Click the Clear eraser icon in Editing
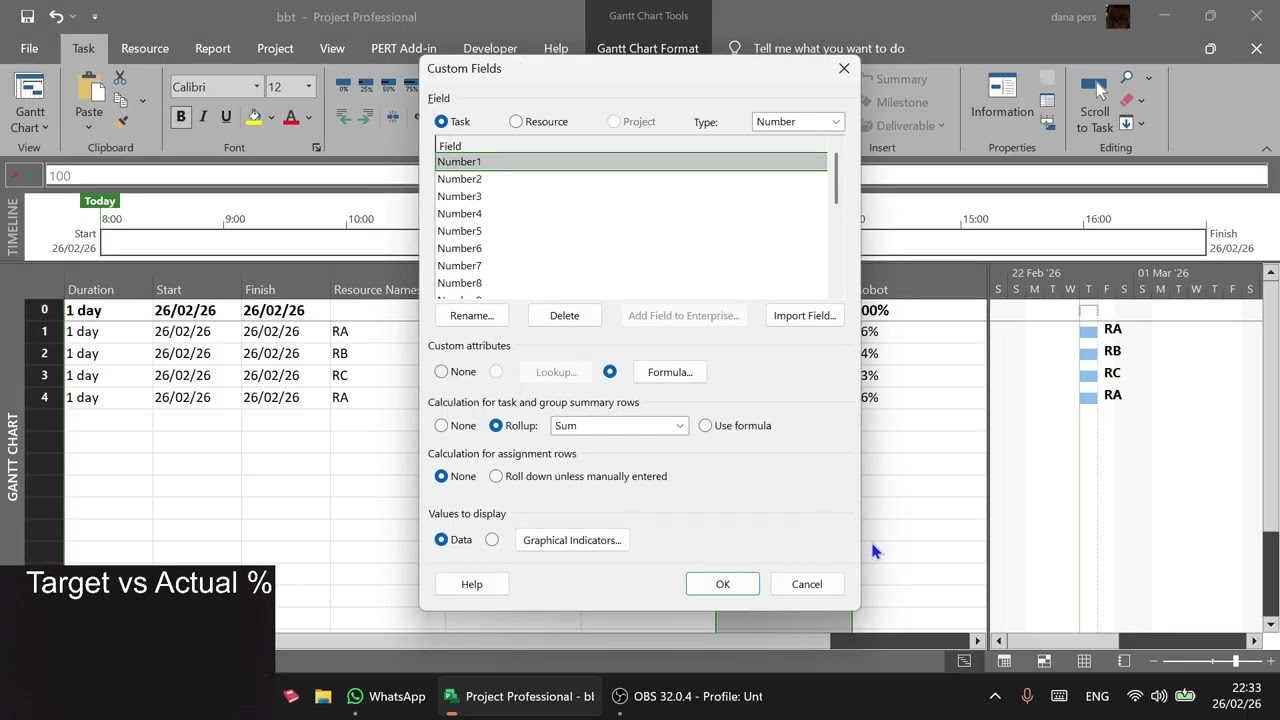The width and height of the screenshot is (1280, 720). click(x=1127, y=100)
